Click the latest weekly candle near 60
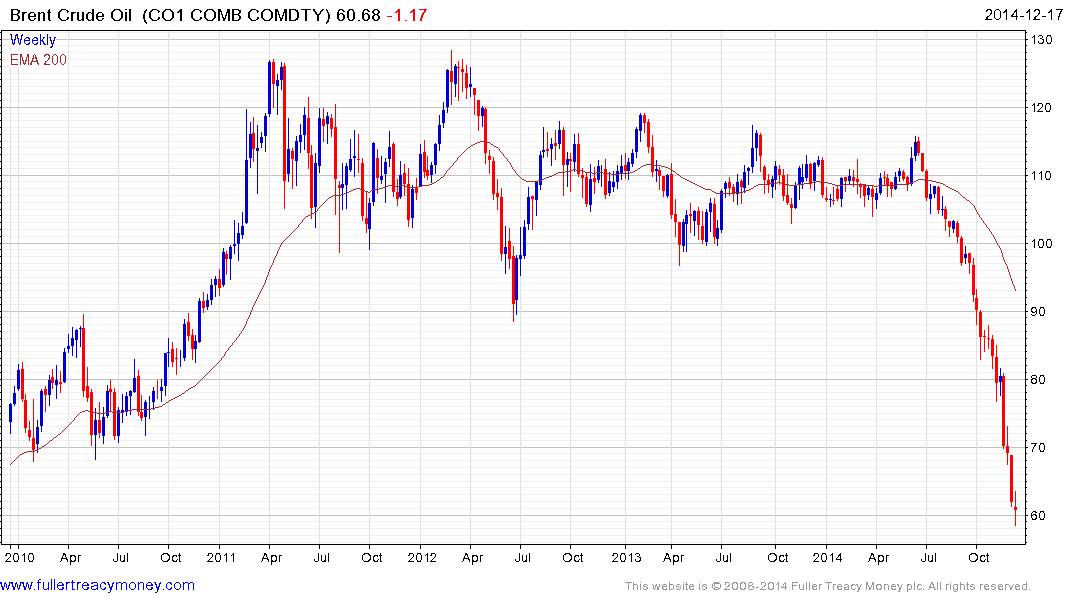Screen dimensions: 1075x600 pos(1015,508)
